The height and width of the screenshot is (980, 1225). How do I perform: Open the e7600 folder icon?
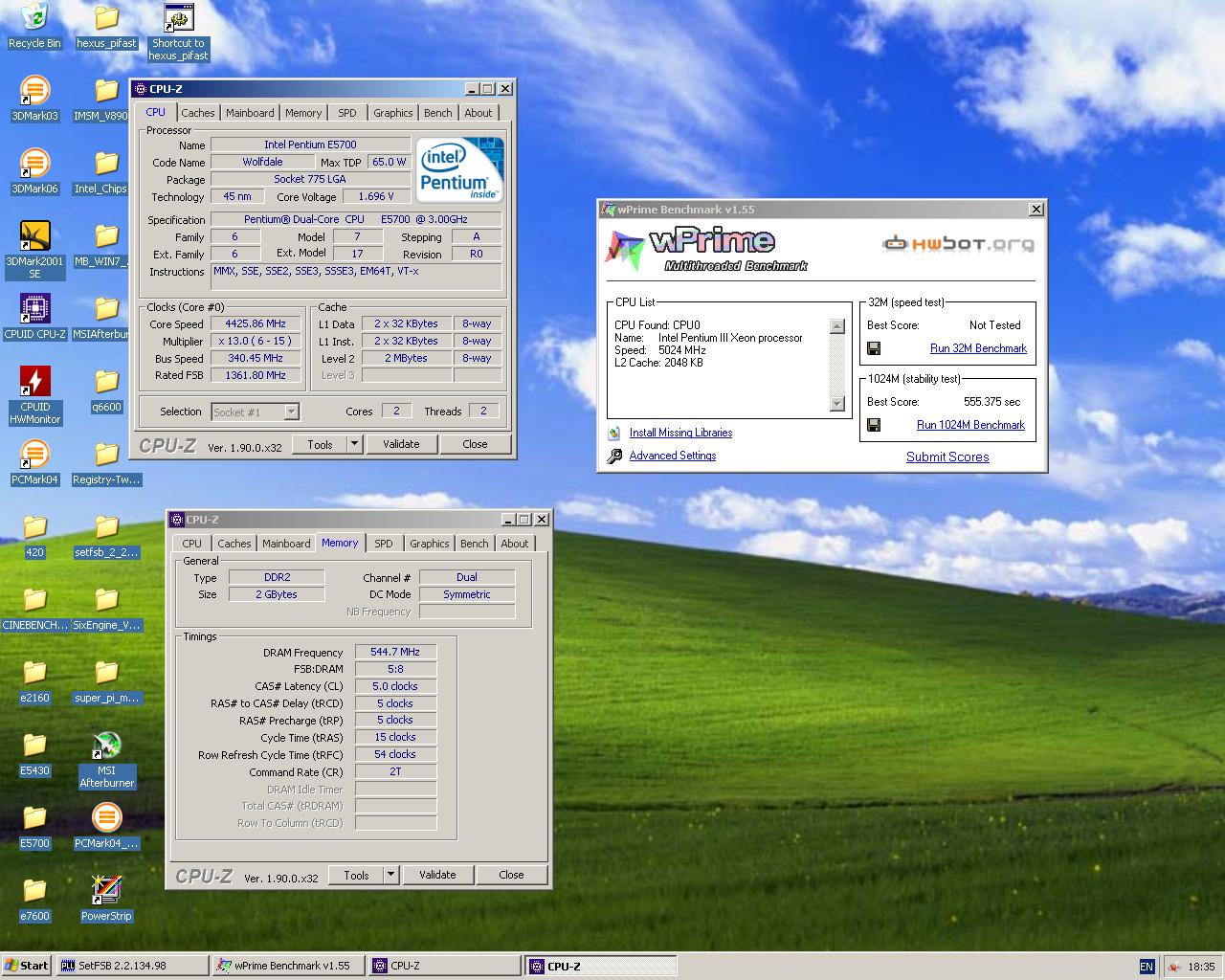34,899
